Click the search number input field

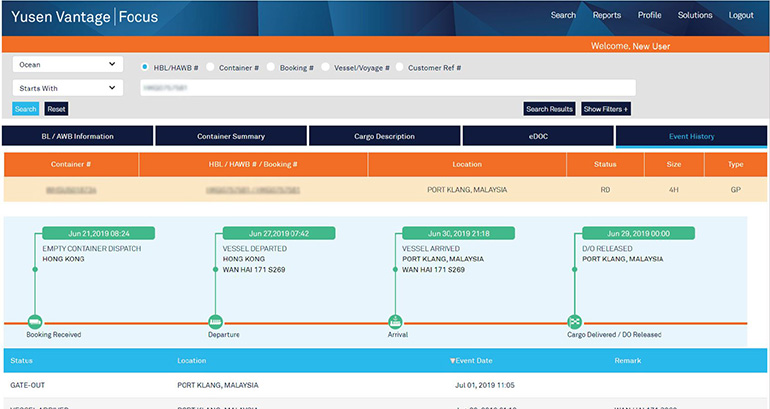(x=387, y=88)
